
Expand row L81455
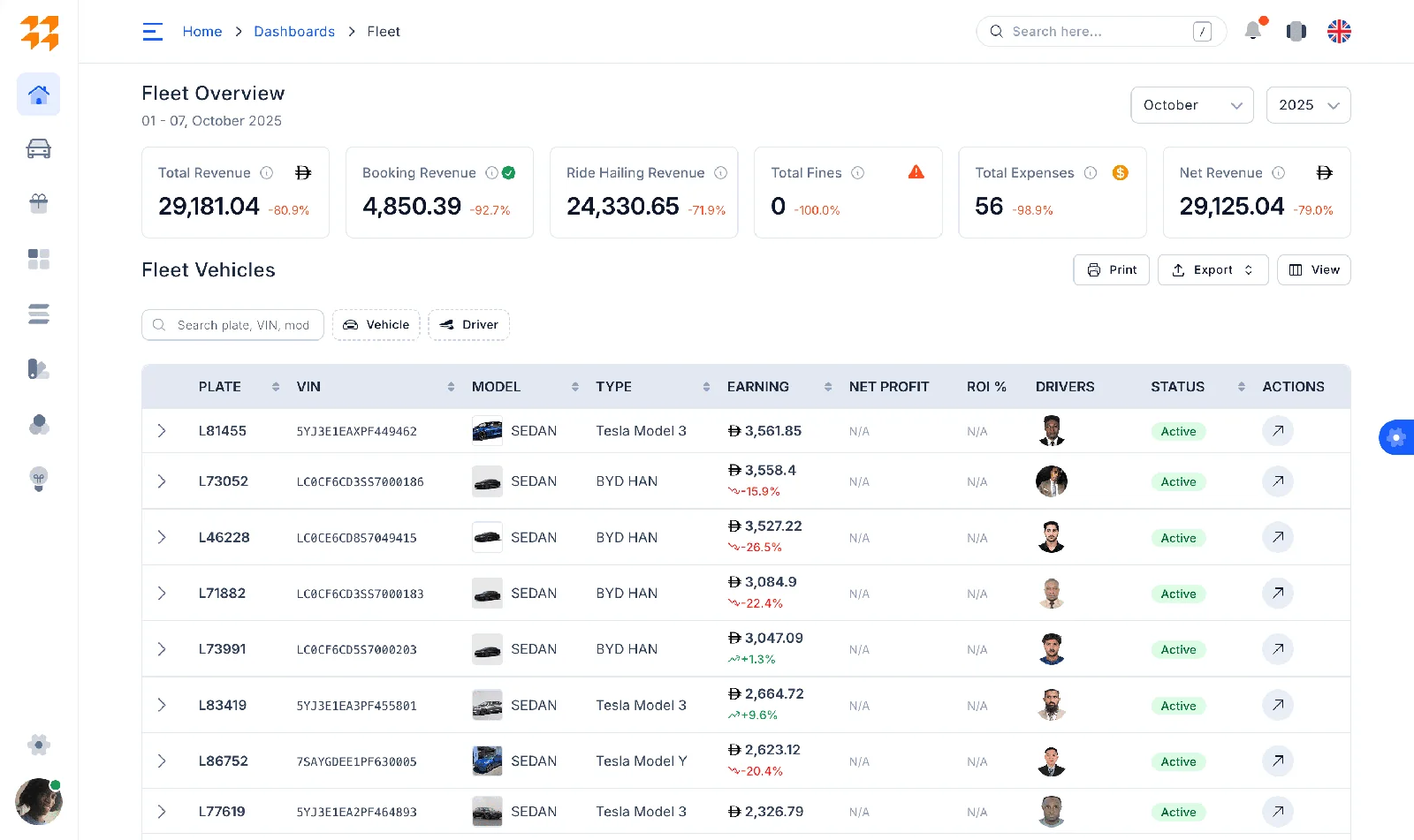pyautogui.click(x=162, y=431)
